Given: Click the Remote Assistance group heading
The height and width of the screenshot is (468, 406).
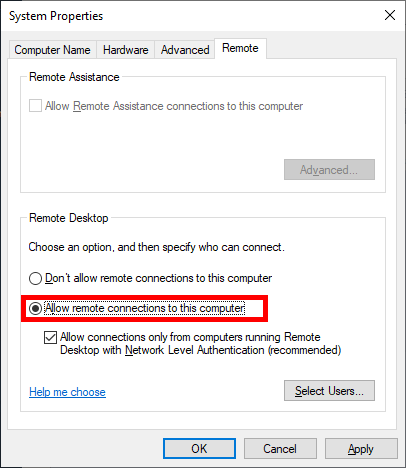Looking at the screenshot, I should click(x=74, y=77).
